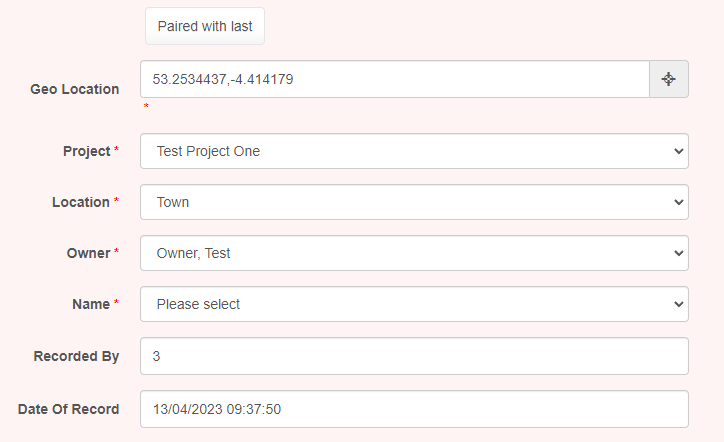724x442 pixels.
Task: Click into the Recorded By field
Action: pos(414,356)
